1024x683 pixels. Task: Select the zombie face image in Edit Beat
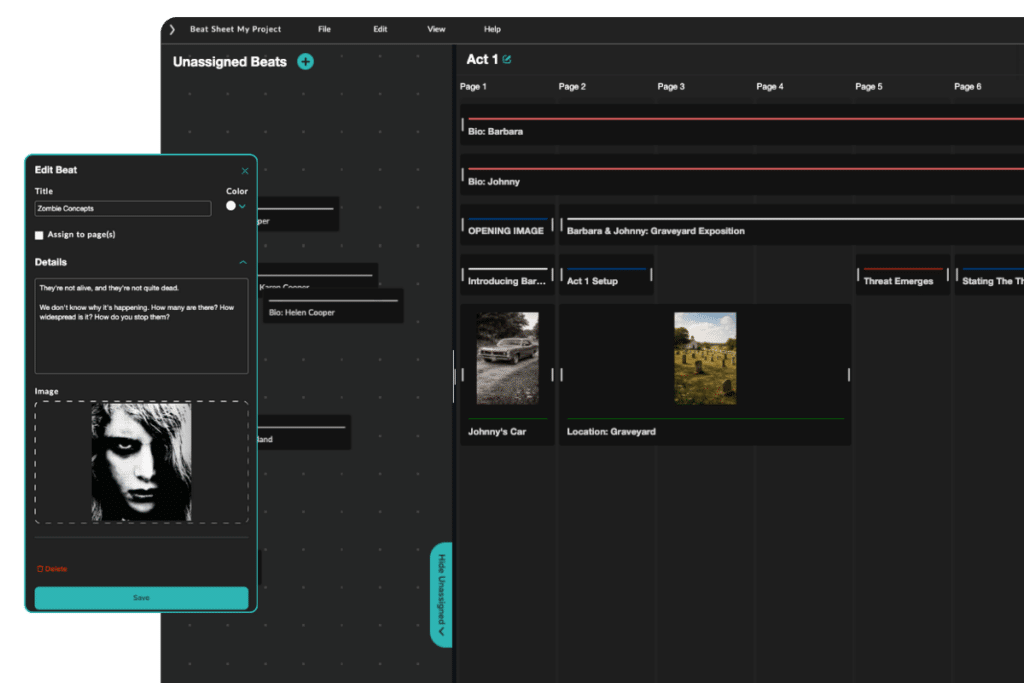(x=142, y=462)
